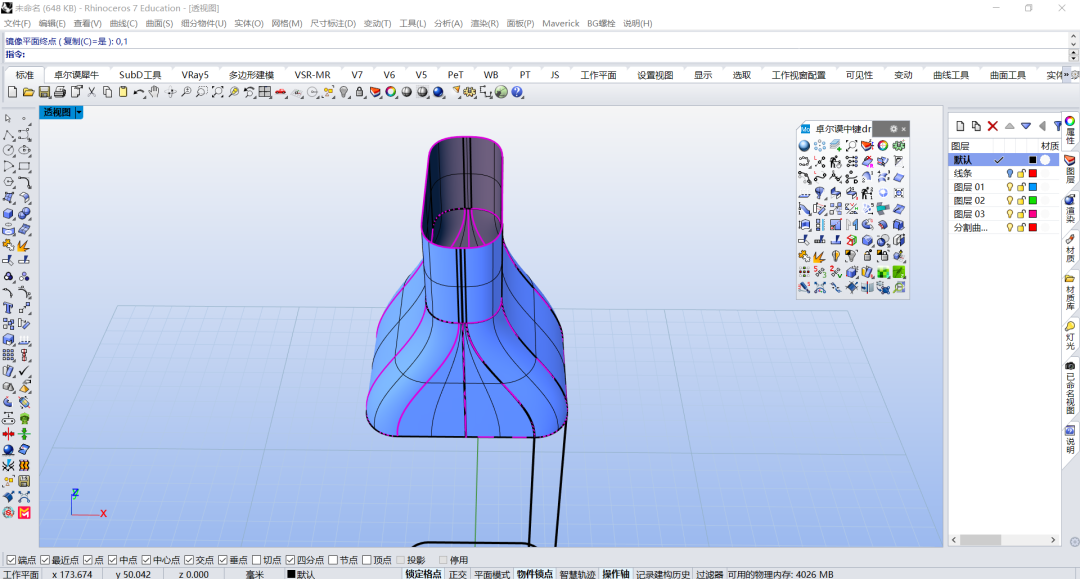Click the Print icon in the standard toolbar

point(60,92)
